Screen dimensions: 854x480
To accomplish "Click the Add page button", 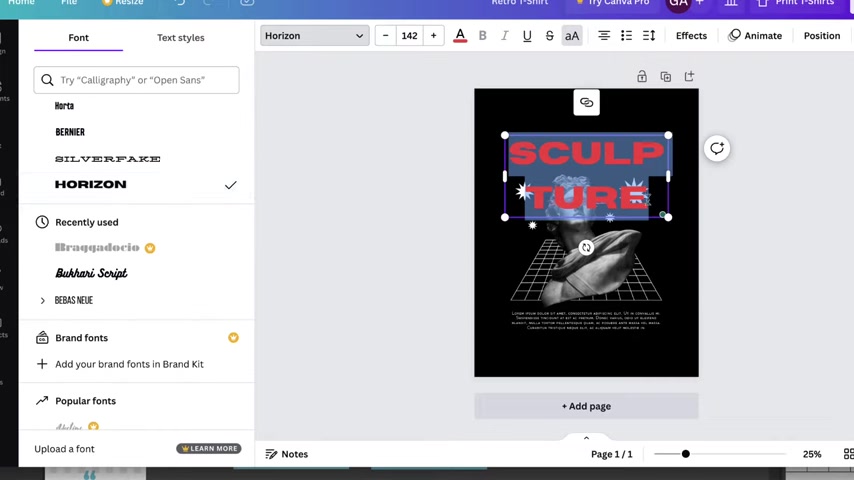I will [x=586, y=406].
